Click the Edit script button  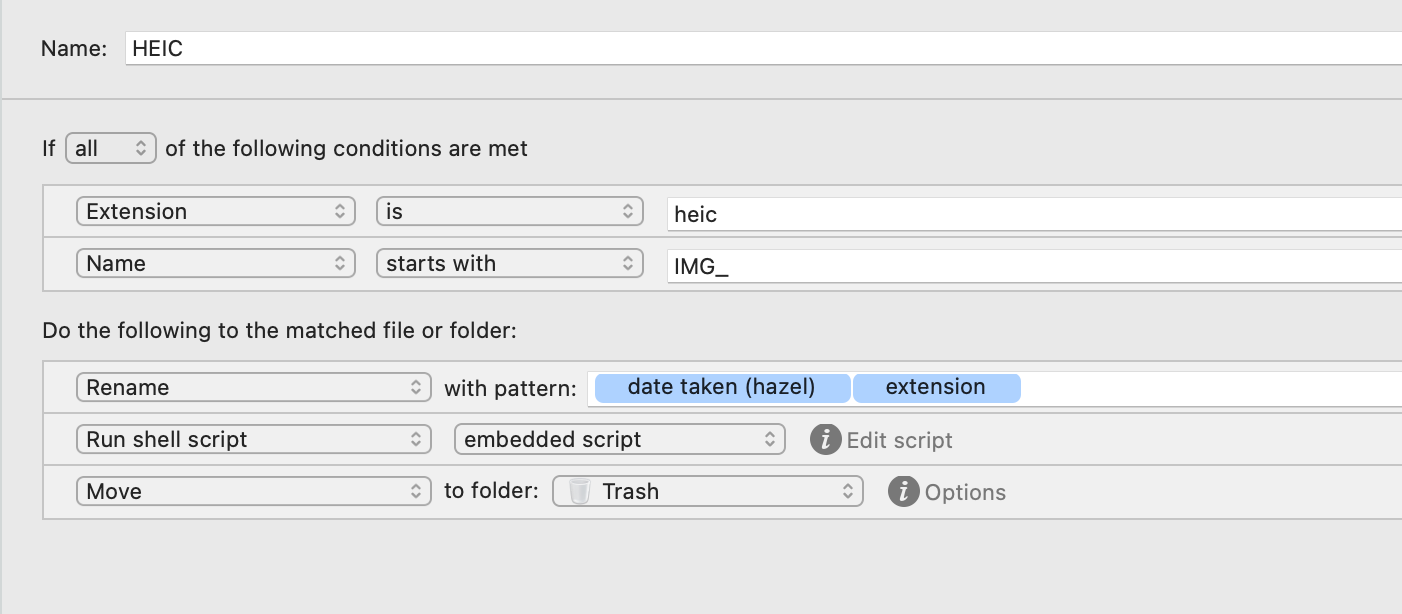point(899,440)
